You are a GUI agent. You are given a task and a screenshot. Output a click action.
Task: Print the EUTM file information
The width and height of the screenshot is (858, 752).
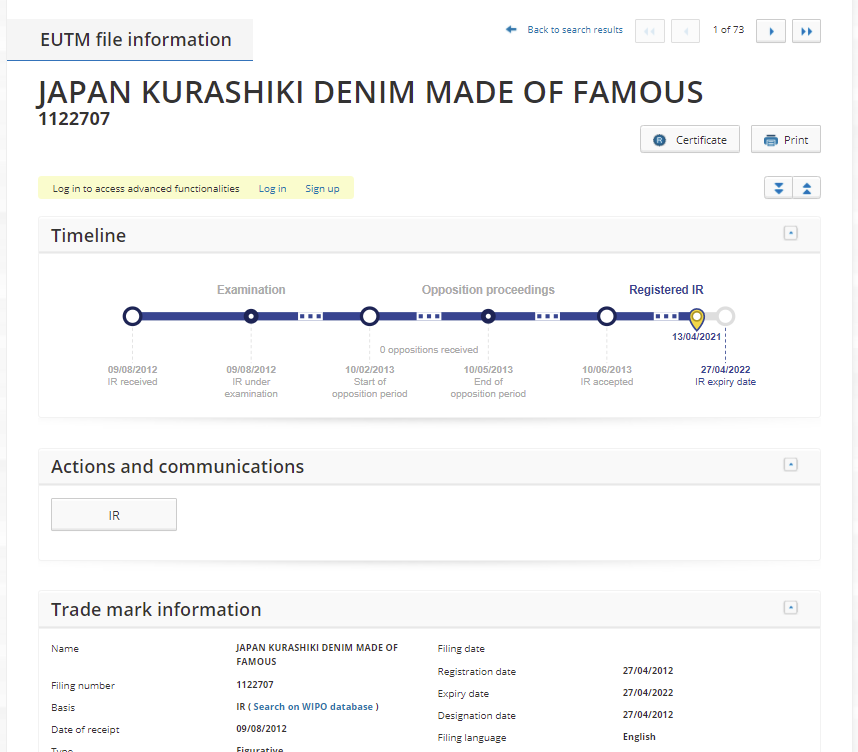click(x=785, y=140)
